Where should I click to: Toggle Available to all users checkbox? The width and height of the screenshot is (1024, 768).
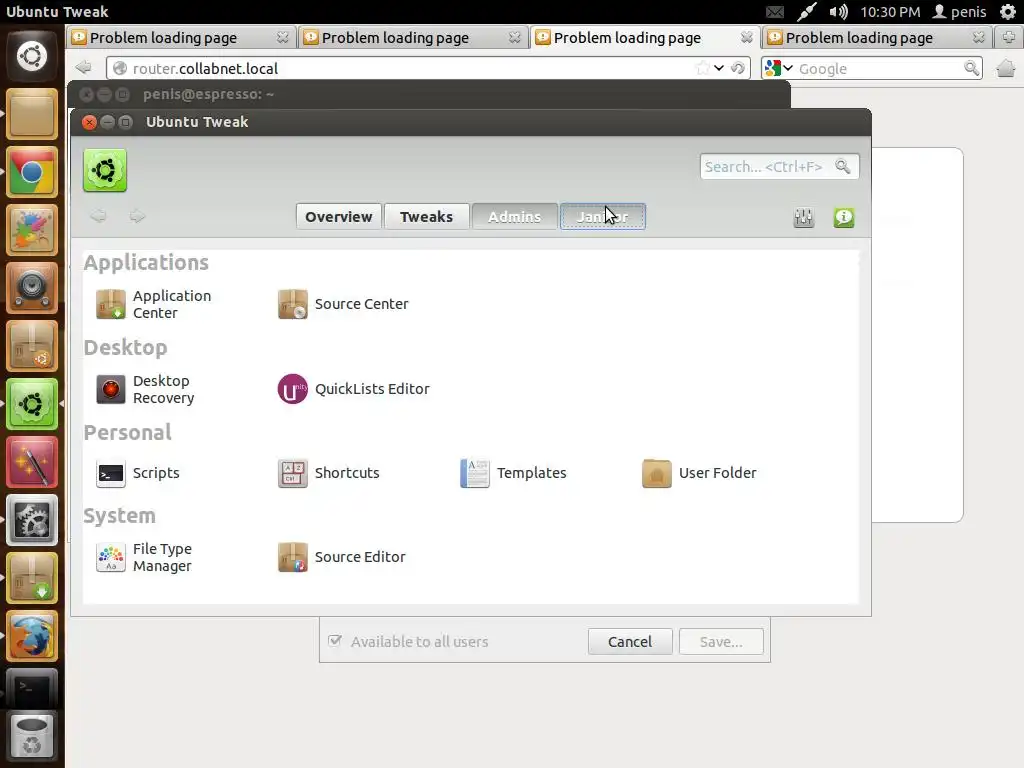point(335,641)
